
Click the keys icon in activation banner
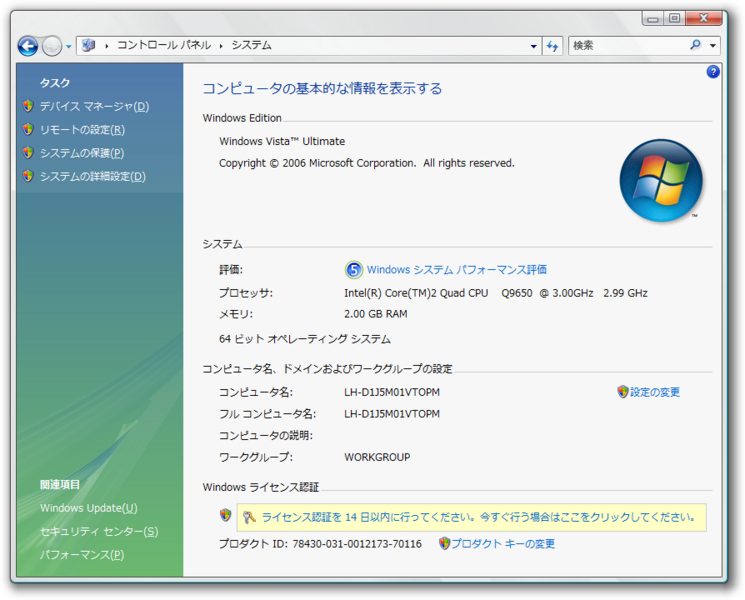click(249, 517)
